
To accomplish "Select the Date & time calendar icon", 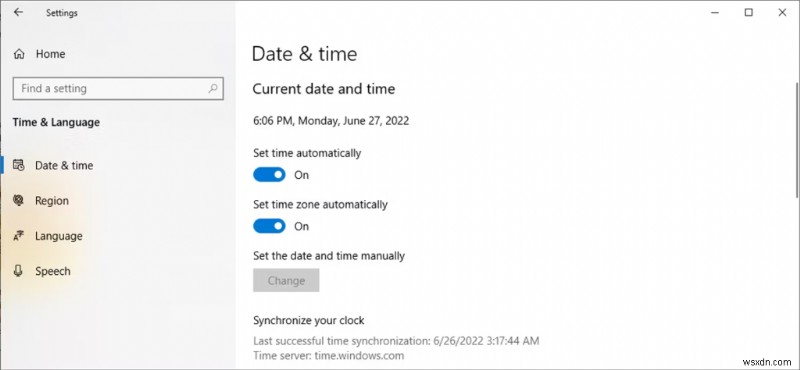I will (x=19, y=165).
